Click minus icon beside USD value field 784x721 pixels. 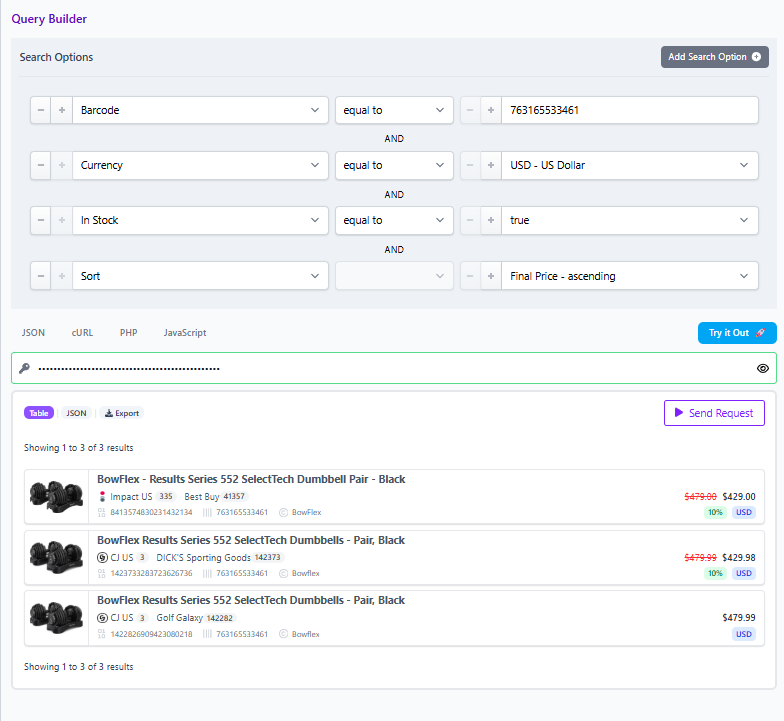[x=470, y=165]
